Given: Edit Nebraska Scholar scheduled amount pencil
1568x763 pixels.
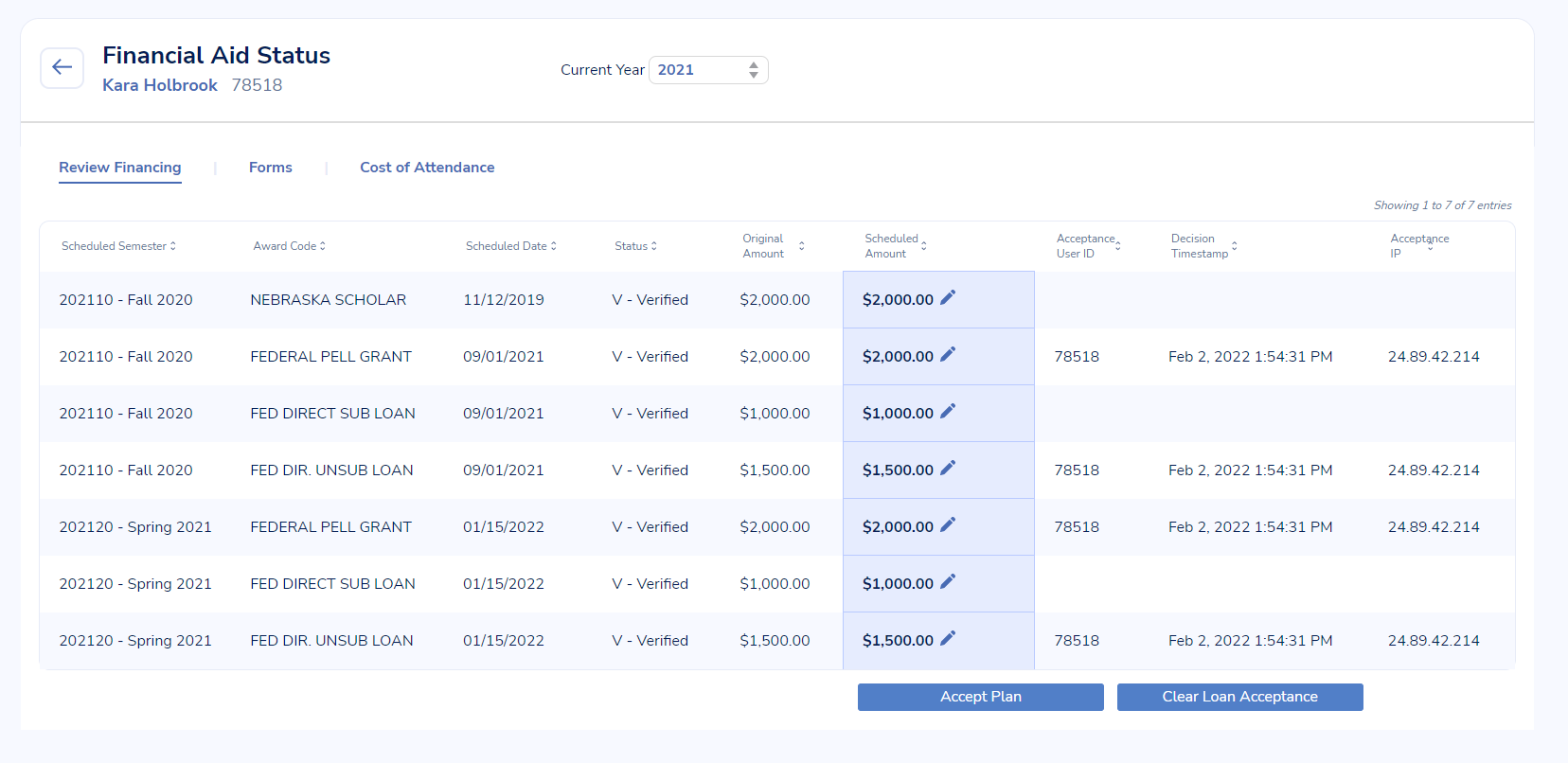Looking at the screenshot, I should (948, 298).
